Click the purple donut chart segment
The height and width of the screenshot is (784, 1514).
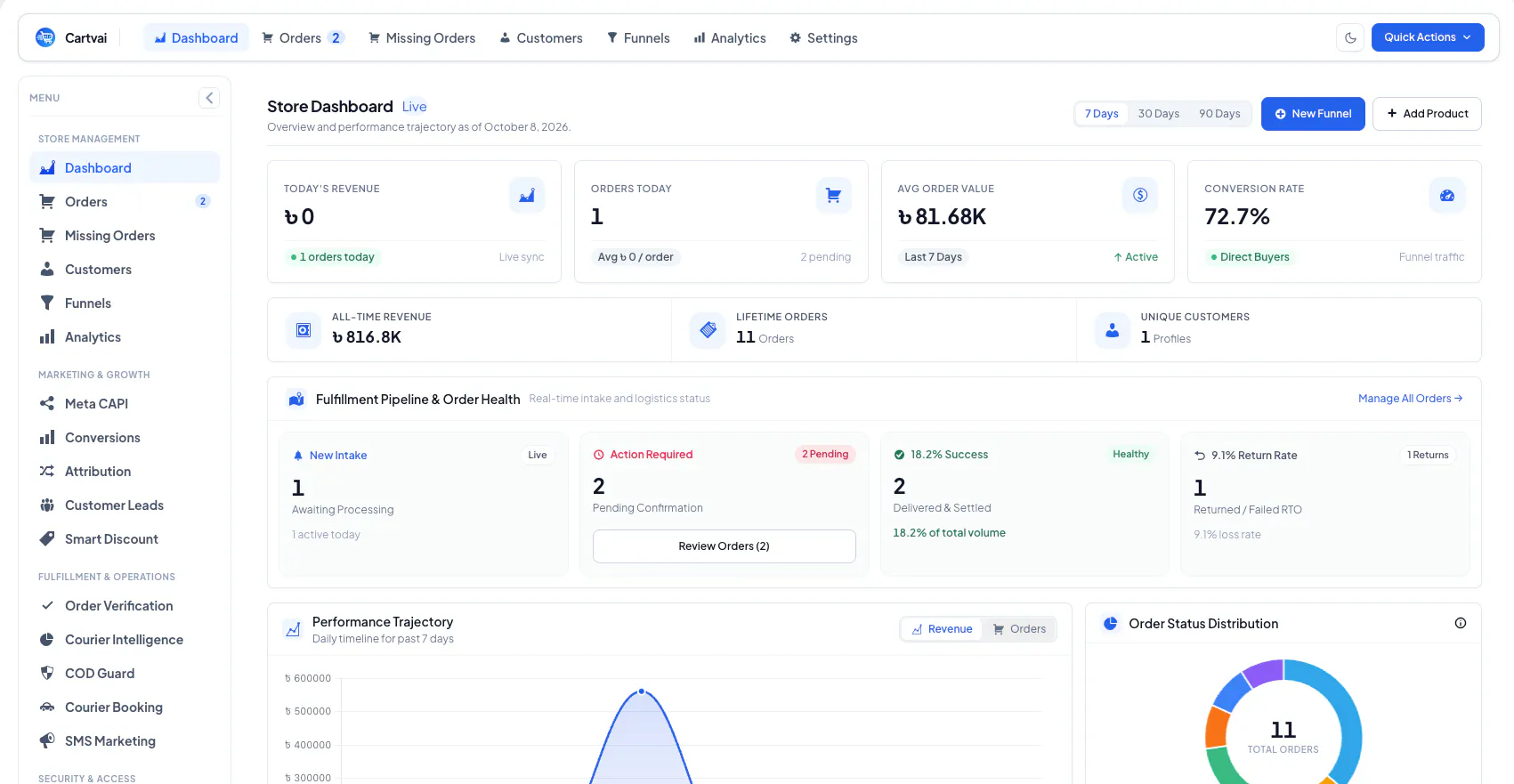[x=1263, y=672]
